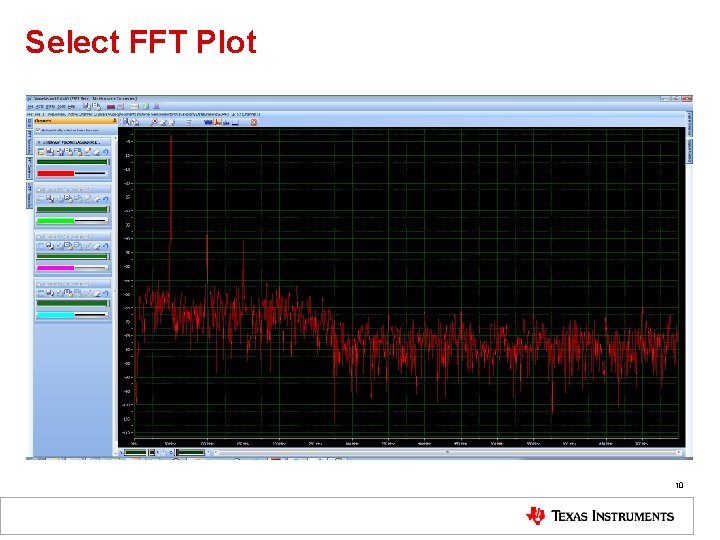Switch to the blue waveform plot type icon
Image resolution: width=720 pixels, height=540 pixels.
point(208,122)
